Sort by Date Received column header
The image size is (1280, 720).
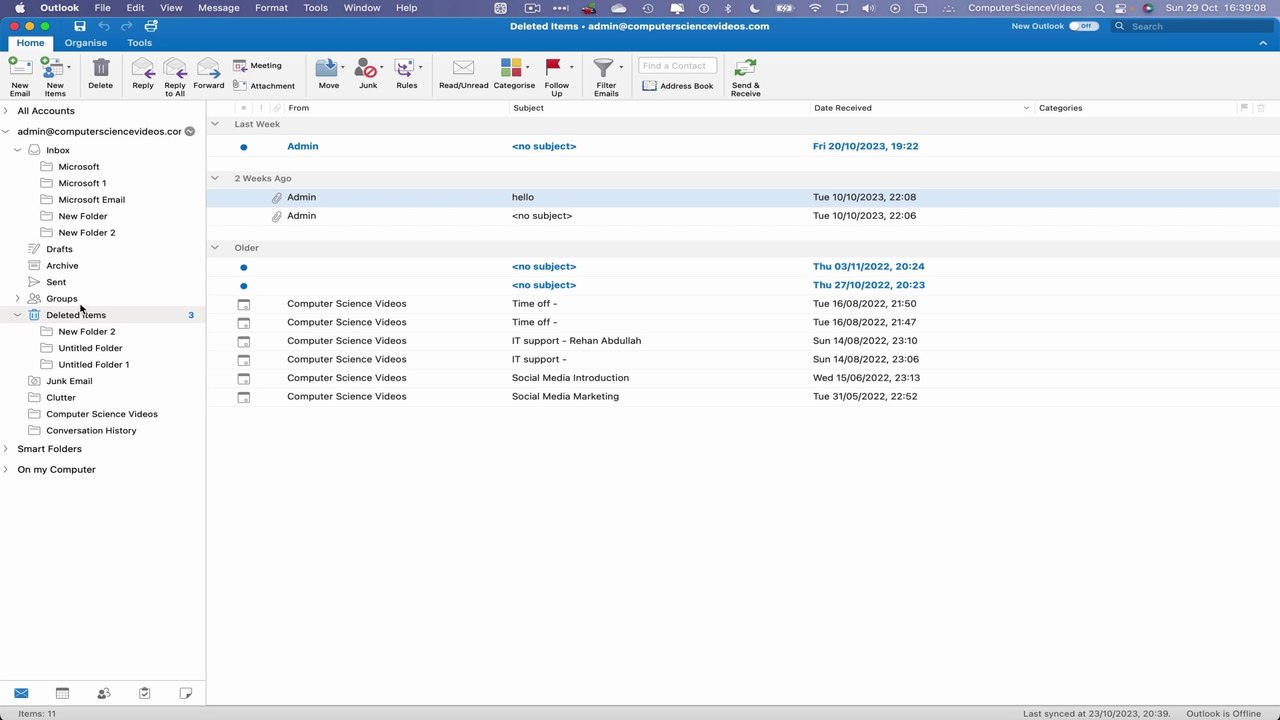pos(842,108)
